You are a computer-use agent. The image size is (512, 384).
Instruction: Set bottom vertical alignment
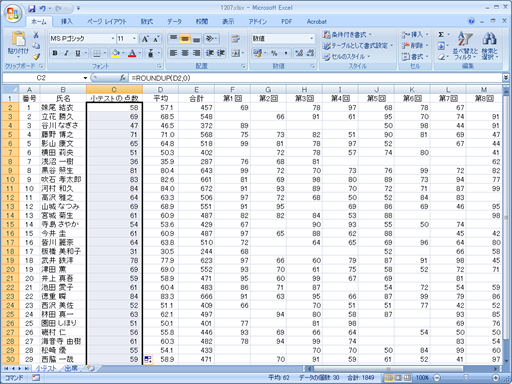[196, 39]
